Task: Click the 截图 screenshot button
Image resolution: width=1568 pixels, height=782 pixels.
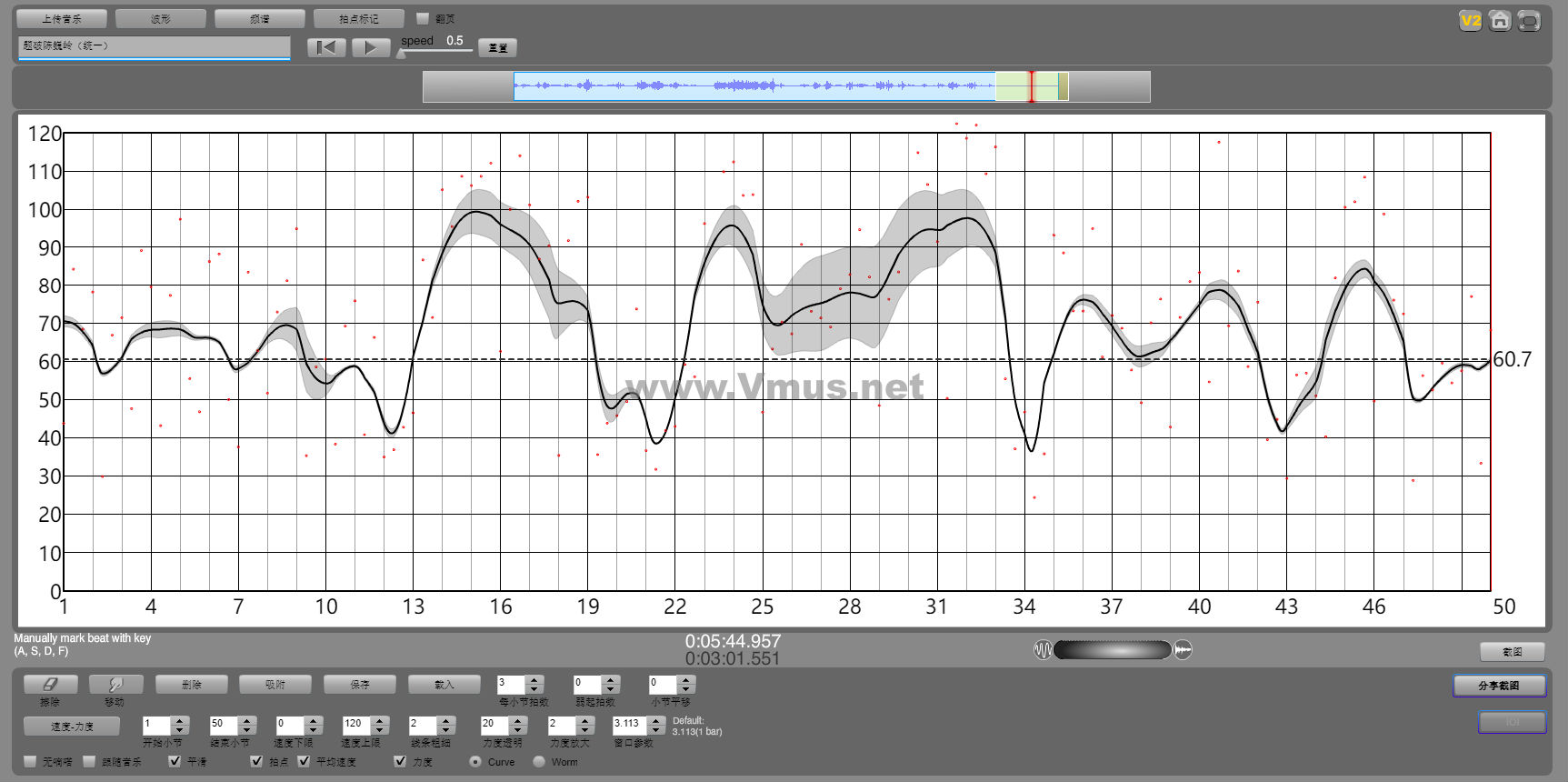Action: coord(1513,651)
